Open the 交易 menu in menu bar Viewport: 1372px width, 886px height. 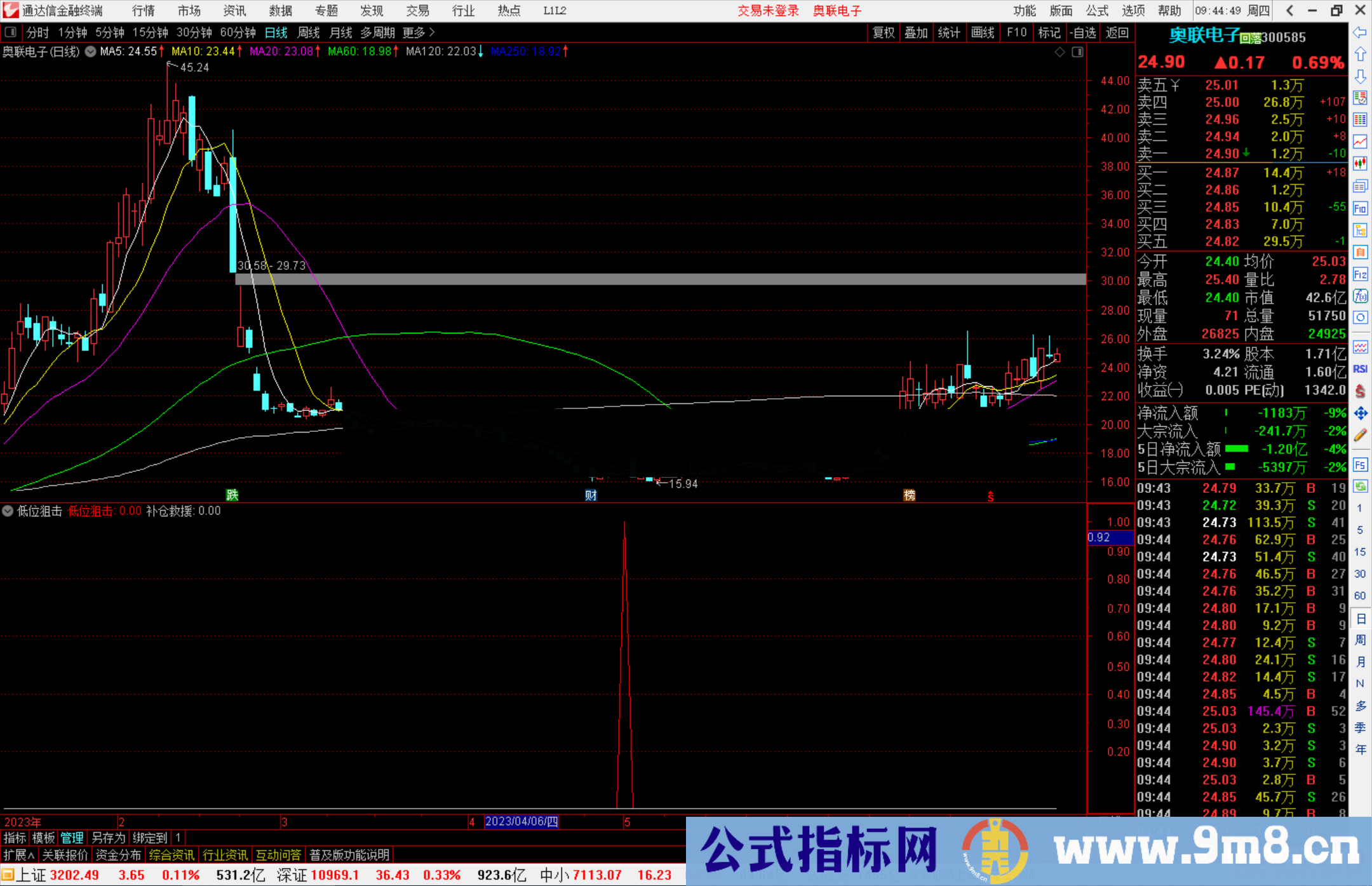tap(417, 10)
